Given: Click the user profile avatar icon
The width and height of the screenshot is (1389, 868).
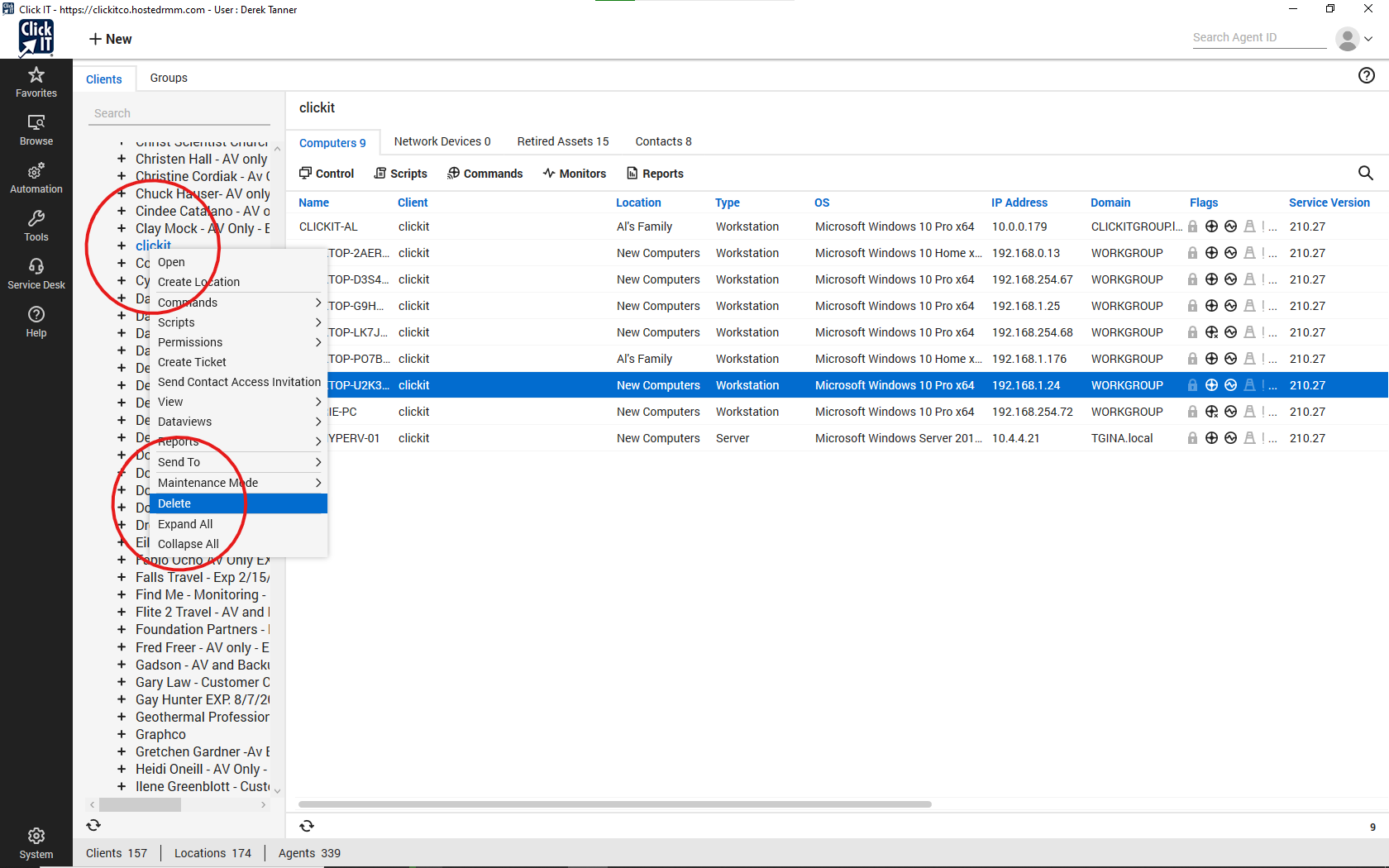Looking at the screenshot, I should (x=1348, y=38).
